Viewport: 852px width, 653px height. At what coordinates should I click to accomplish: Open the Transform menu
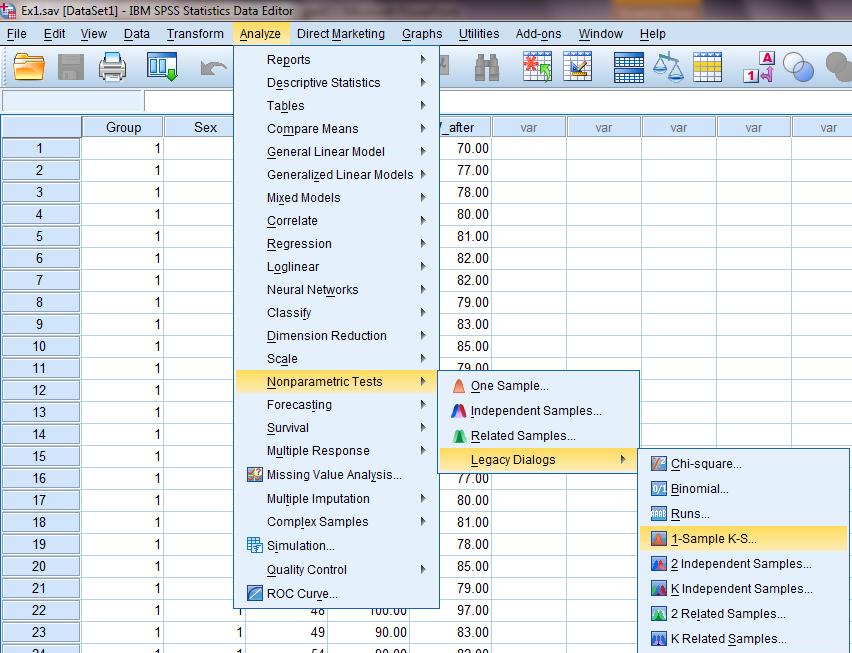click(x=195, y=34)
